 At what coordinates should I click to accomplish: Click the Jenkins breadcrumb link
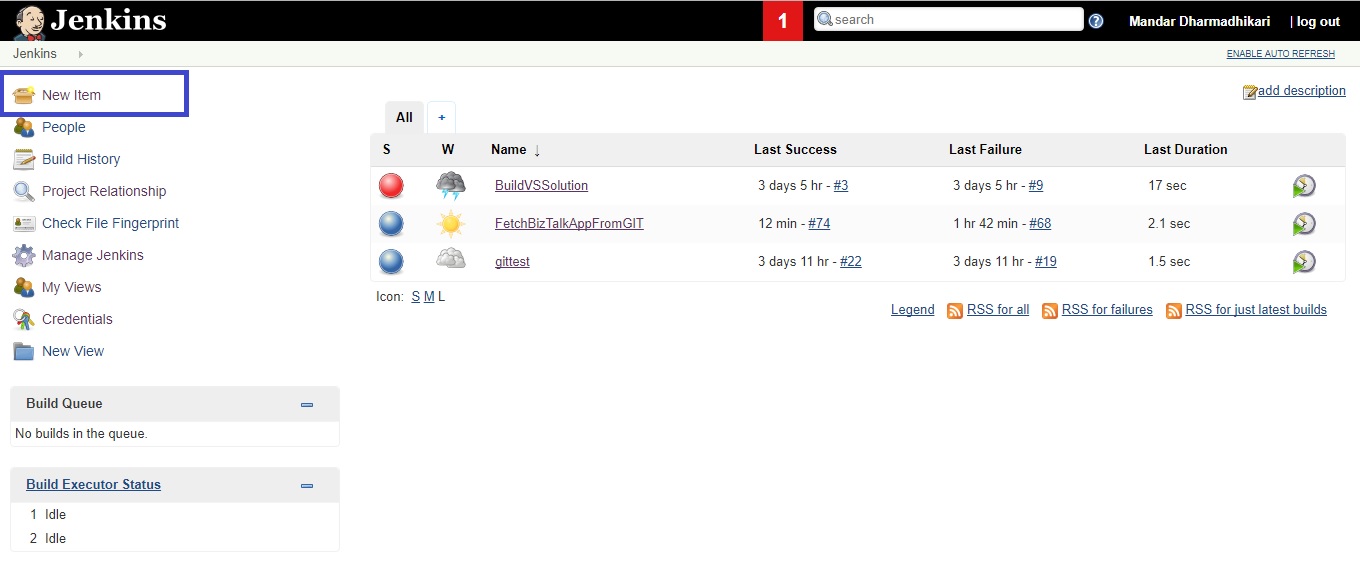pyautogui.click(x=35, y=54)
